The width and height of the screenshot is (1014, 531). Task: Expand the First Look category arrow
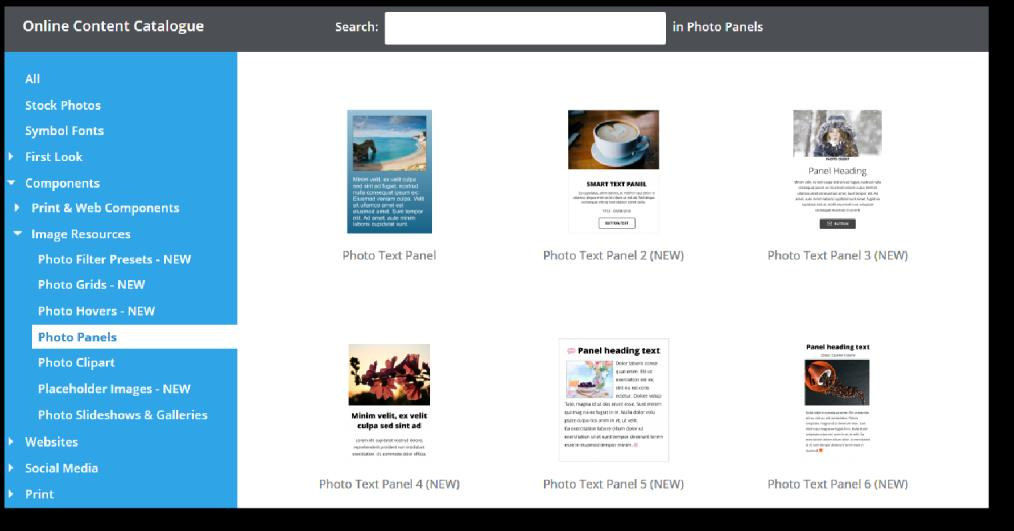click(x=11, y=157)
